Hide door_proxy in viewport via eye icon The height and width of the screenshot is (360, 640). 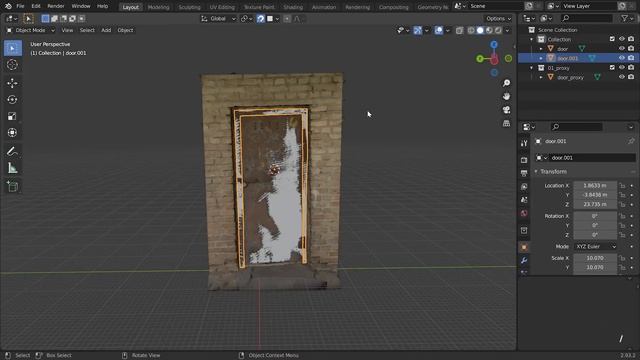[622, 77]
